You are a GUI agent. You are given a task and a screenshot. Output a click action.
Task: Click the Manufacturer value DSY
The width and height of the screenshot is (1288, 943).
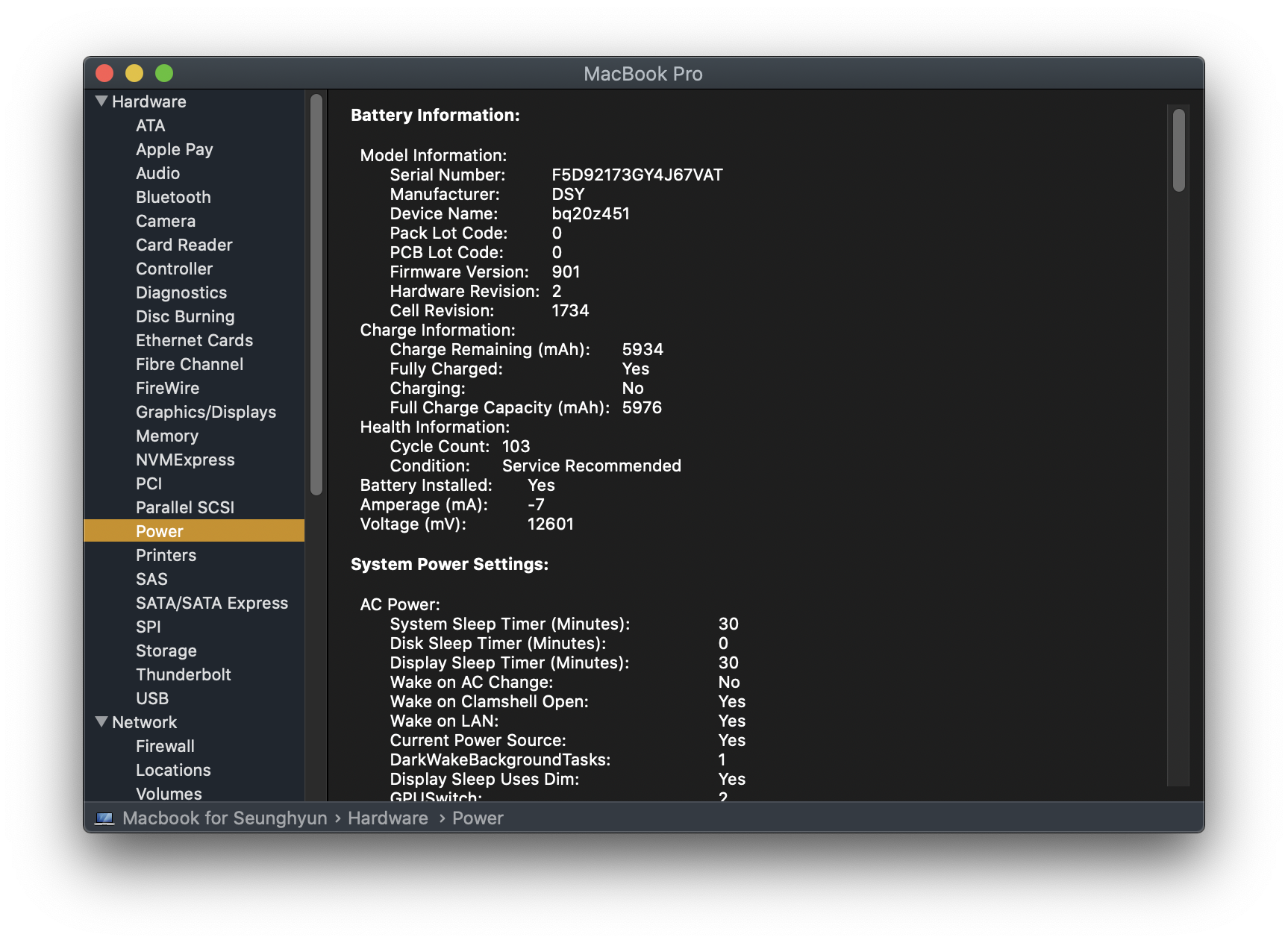568,194
